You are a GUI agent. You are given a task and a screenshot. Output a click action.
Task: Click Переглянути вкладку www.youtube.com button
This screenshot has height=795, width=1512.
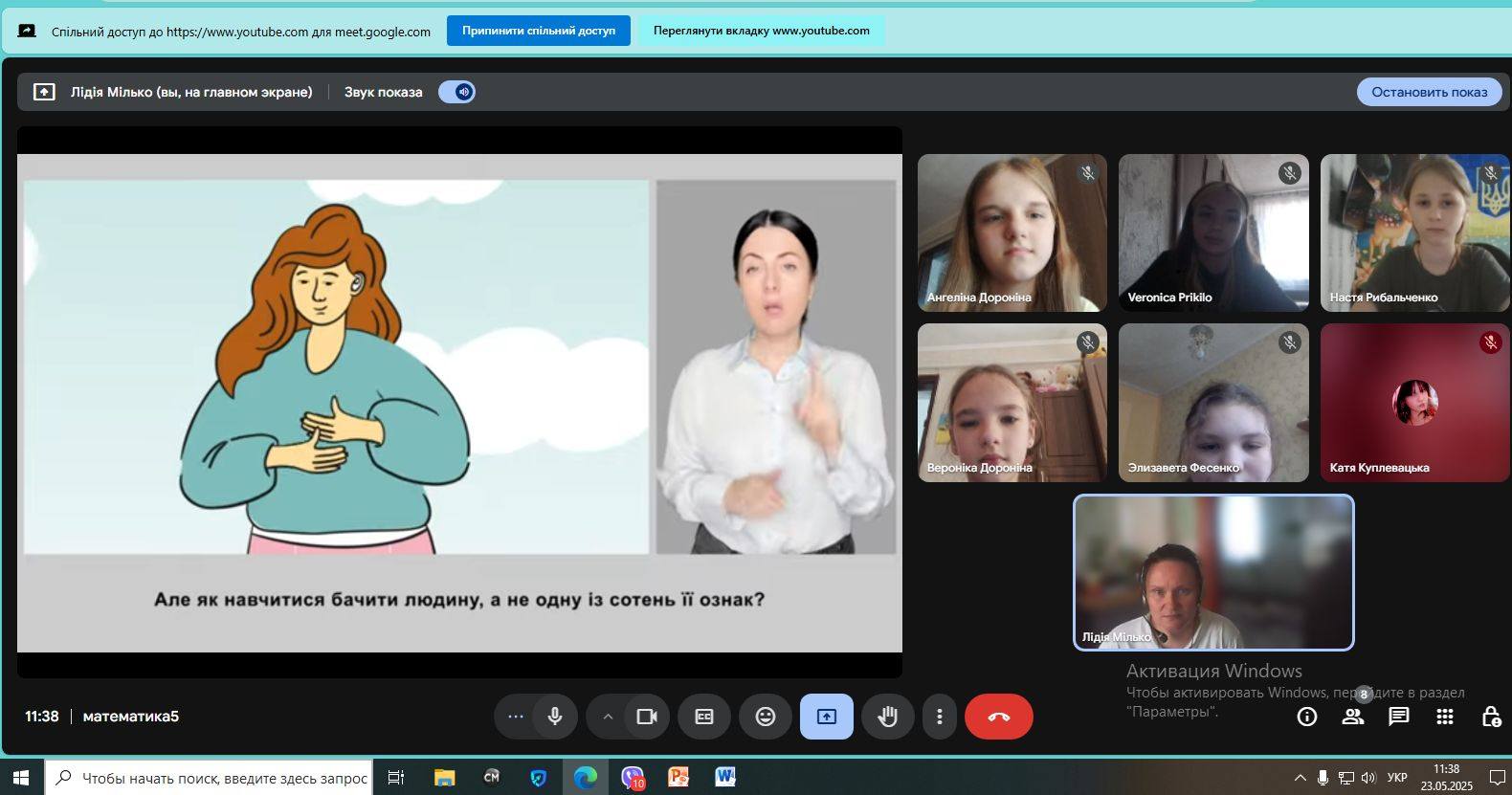pyautogui.click(x=762, y=31)
